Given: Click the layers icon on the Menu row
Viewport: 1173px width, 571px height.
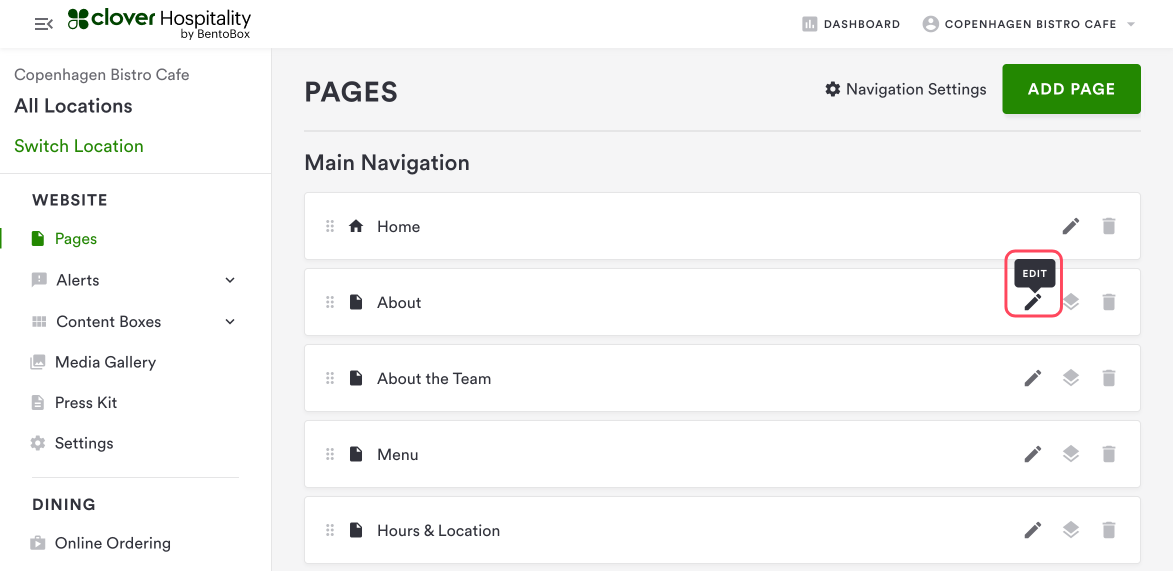Looking at the screenshot, I should click(x=1071, y=454).
